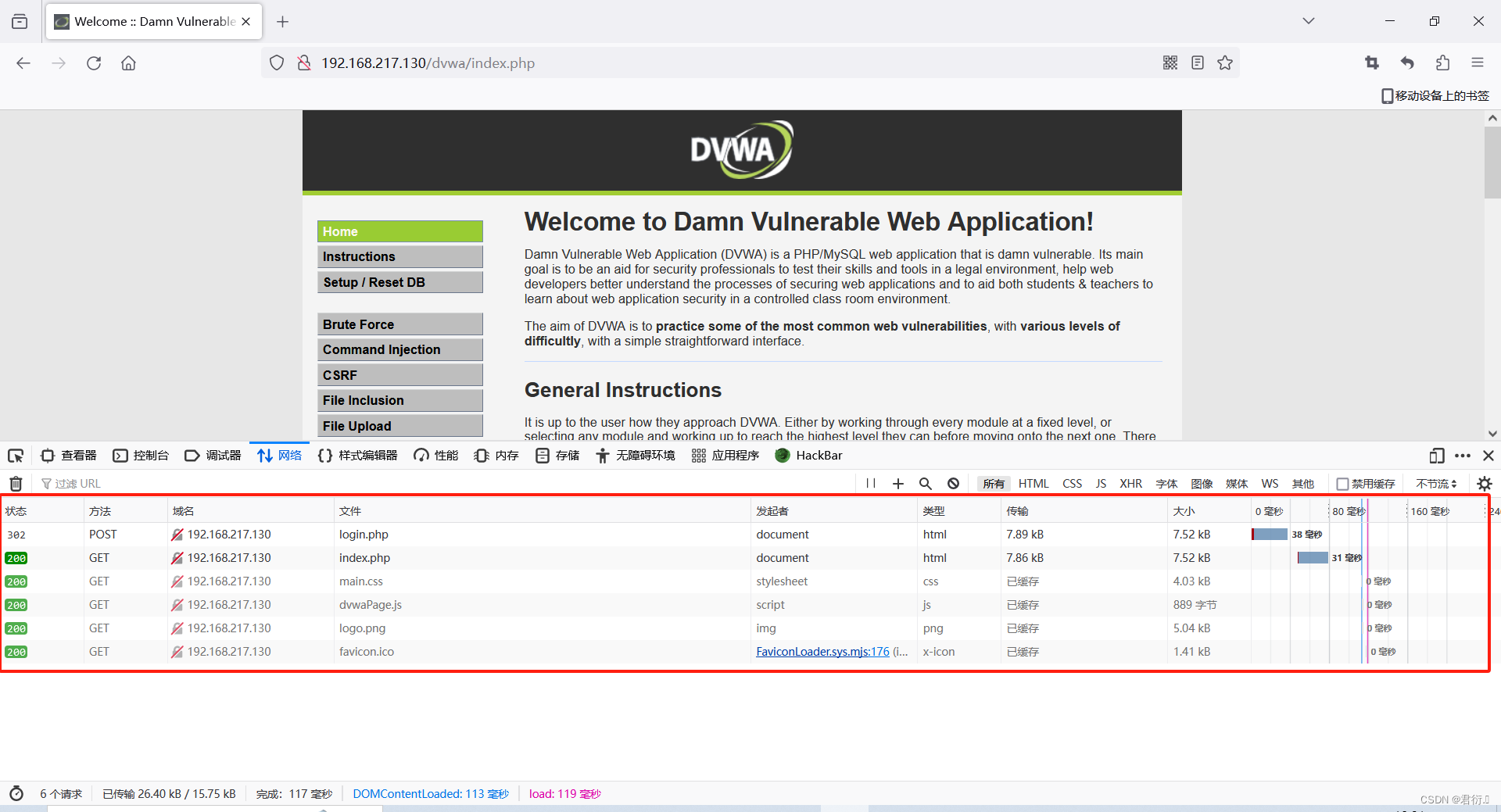This screenshot has width=1501, height=812.
Task: Open the Instructions menu item
Action: pyautogui.click(x=400, y=256)
